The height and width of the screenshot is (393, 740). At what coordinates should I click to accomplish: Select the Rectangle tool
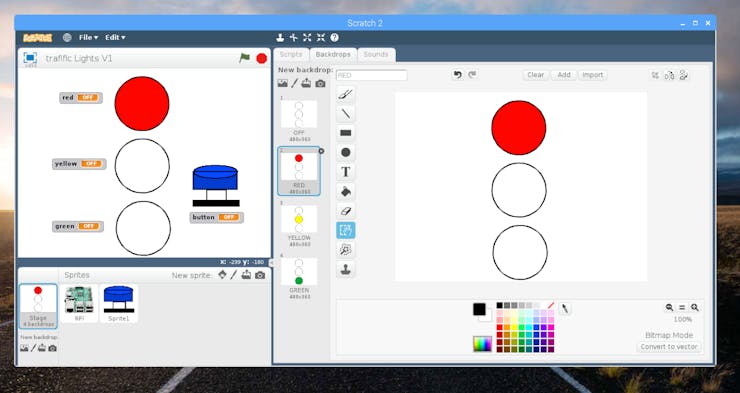click(345, 133)
